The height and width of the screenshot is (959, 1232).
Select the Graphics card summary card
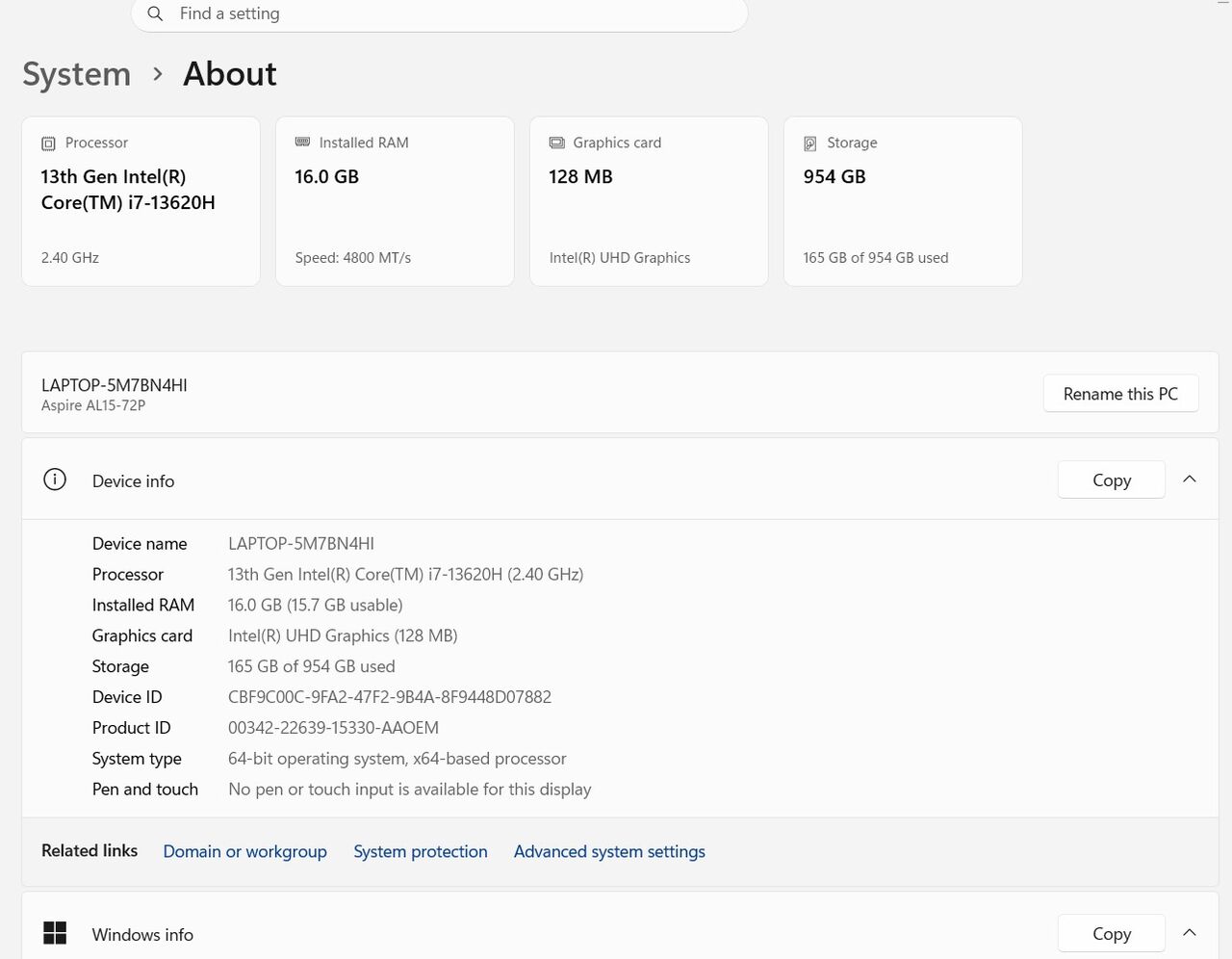649,201
